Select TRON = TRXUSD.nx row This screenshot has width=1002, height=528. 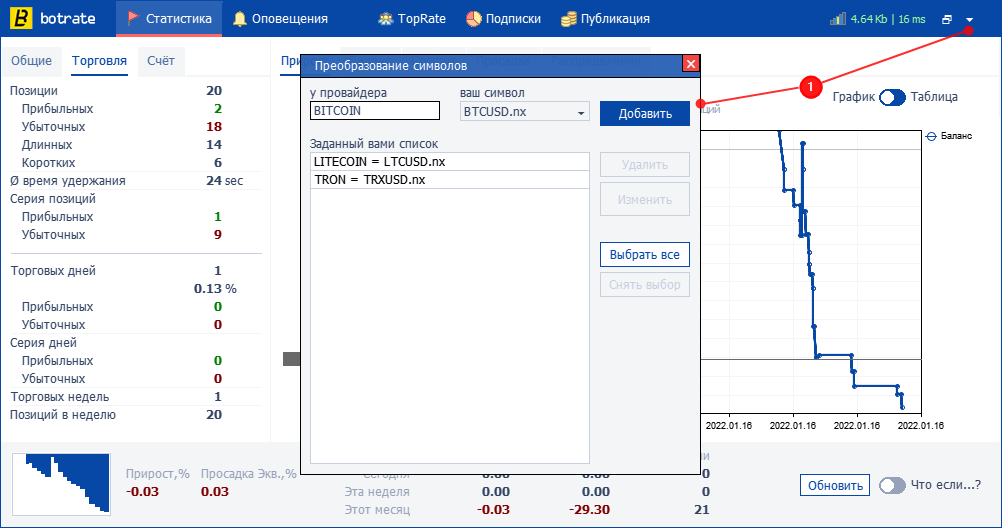450,180
